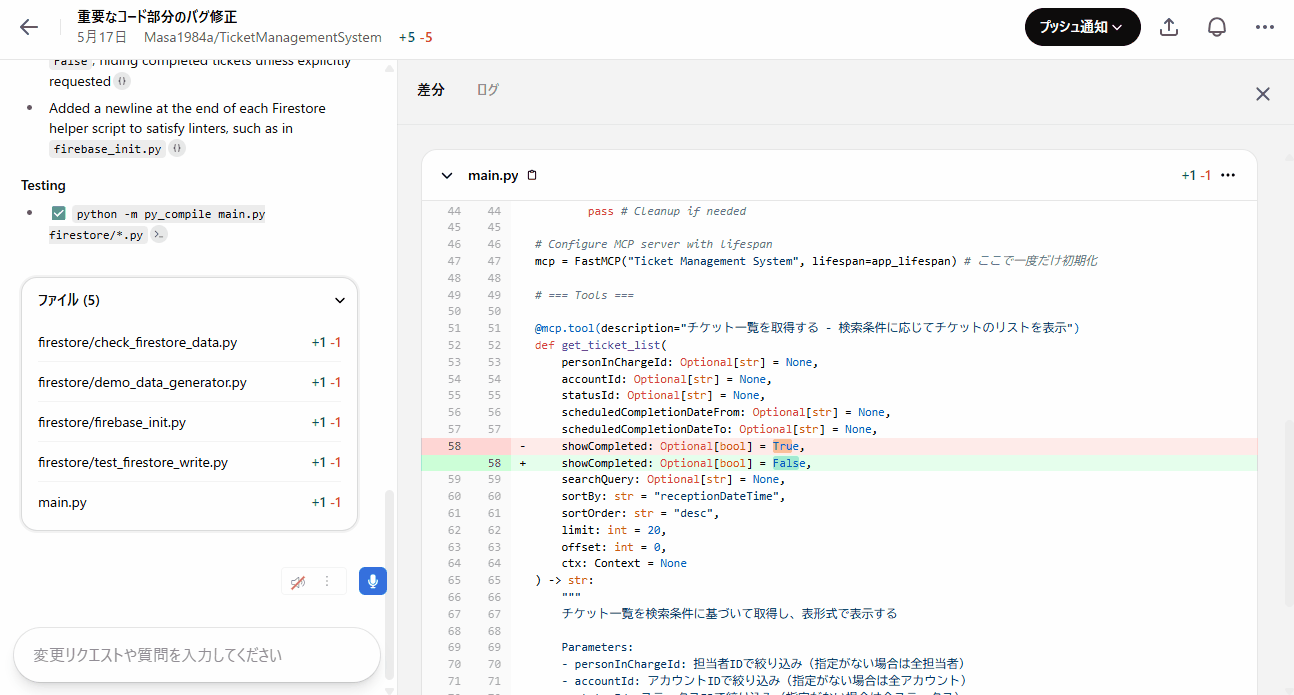Viewport: 1294px width, 695px height.
Task: Toggle the python py_compile test checkbox
Action: [58, 214]
